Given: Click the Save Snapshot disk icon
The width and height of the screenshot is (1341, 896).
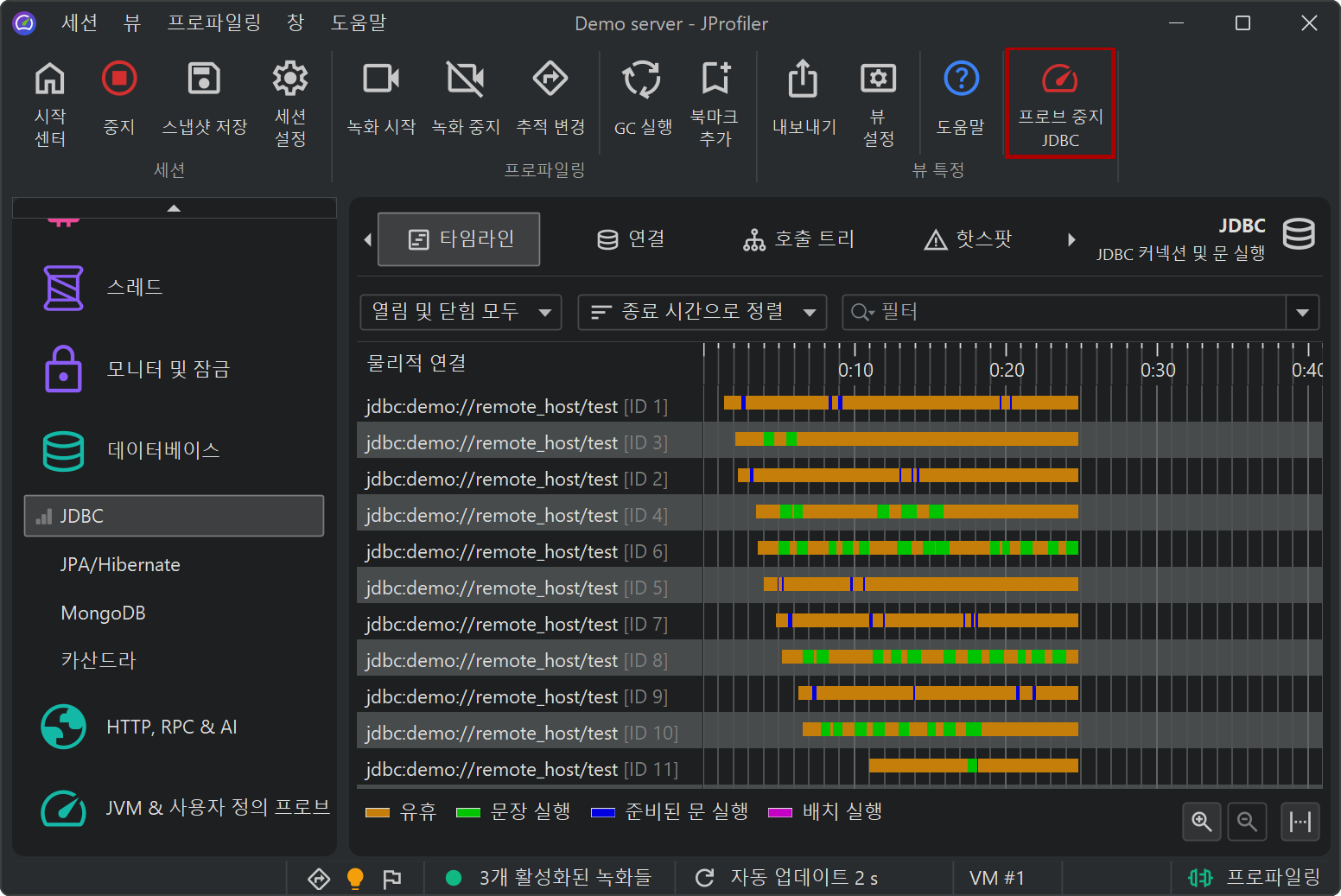Looking at the screenshot, I should [x=205, y=79].
